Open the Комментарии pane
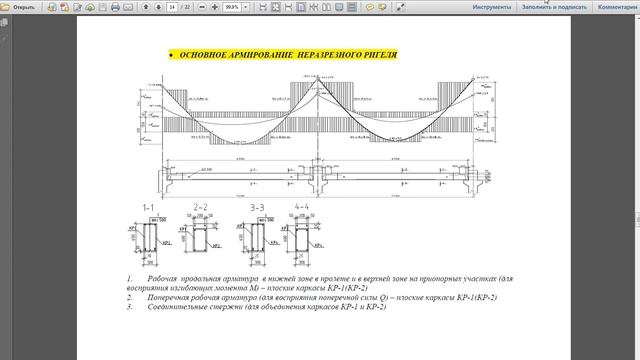Image resolution: width=640 pixels, height=360 pixels. click(617, 7)
